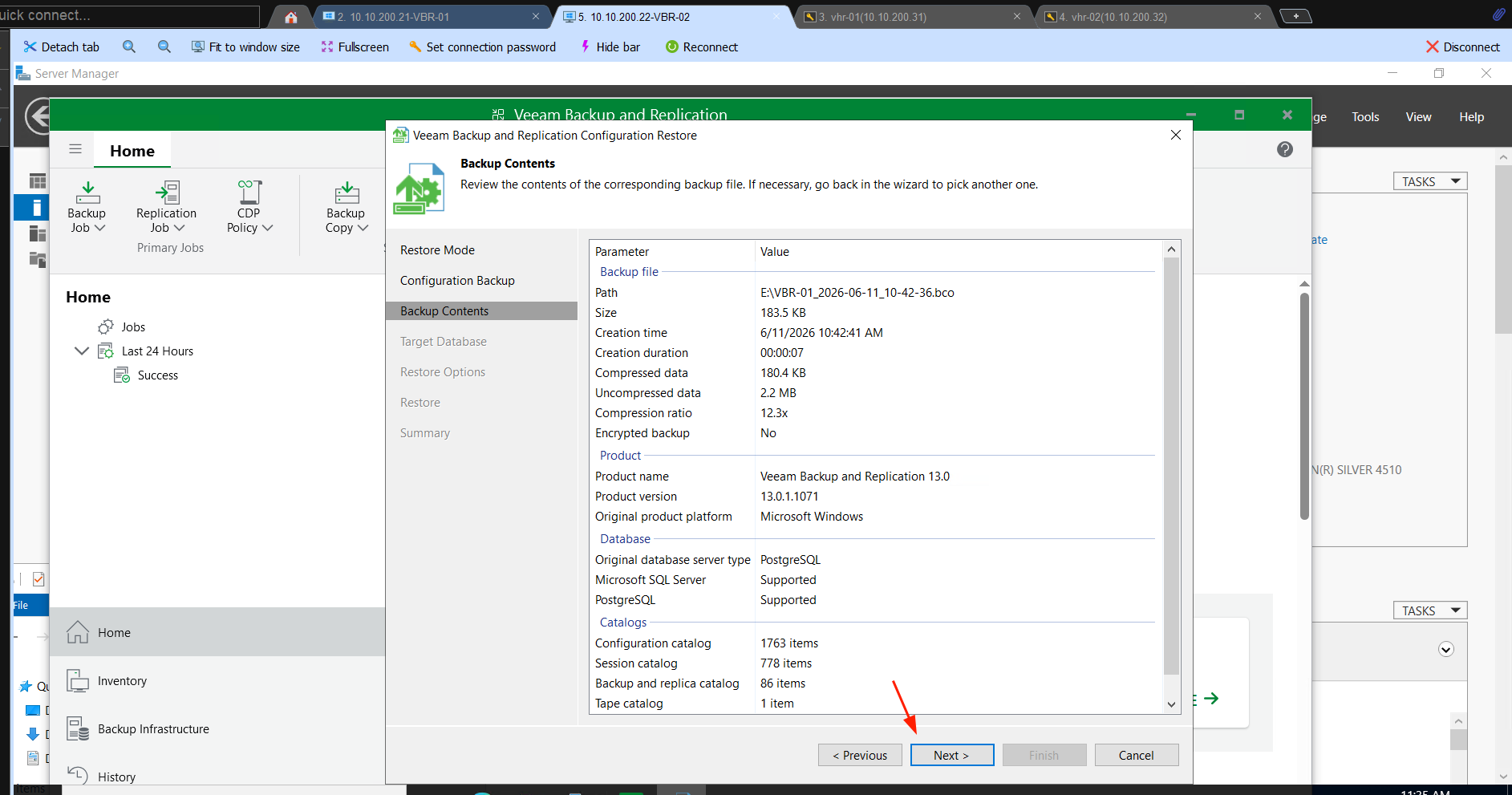Focus the Quick connect input field

click(x=130, y=15)
